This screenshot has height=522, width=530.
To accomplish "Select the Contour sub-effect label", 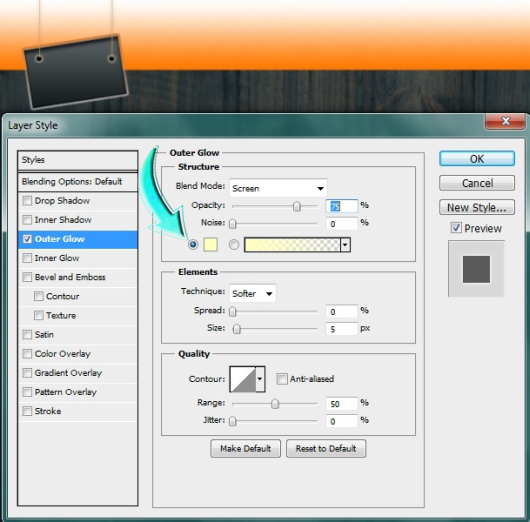I will coord(63,296).
